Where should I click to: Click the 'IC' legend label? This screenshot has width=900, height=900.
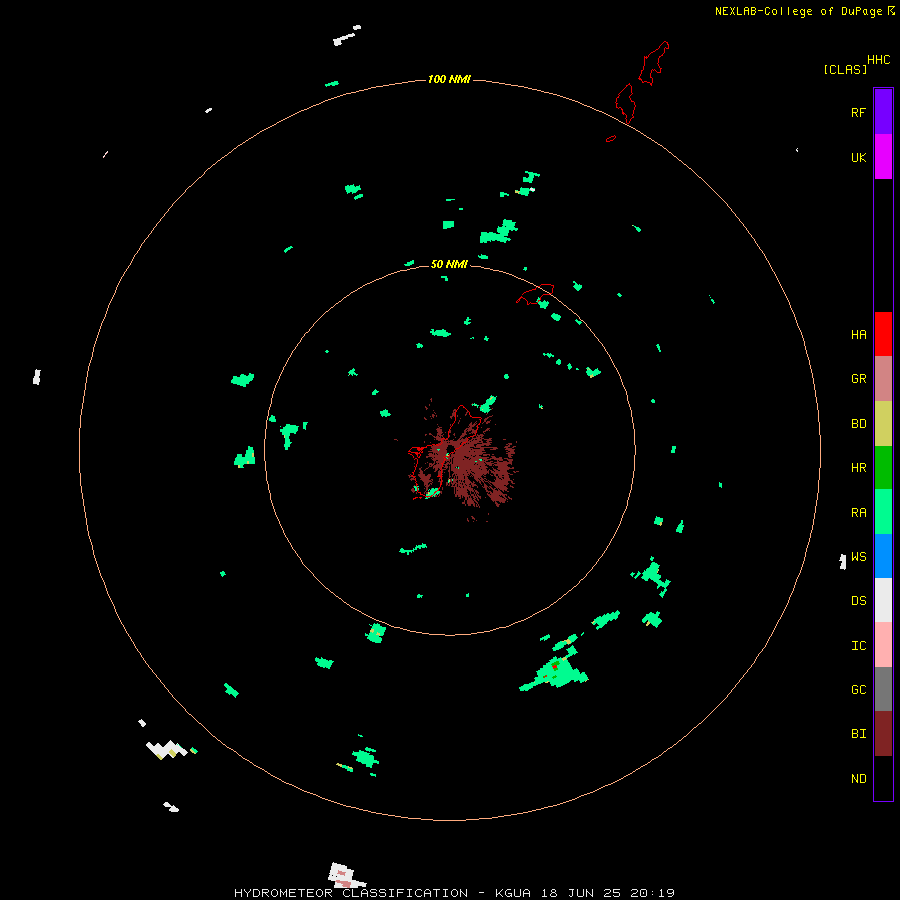[x=858, y=646]
